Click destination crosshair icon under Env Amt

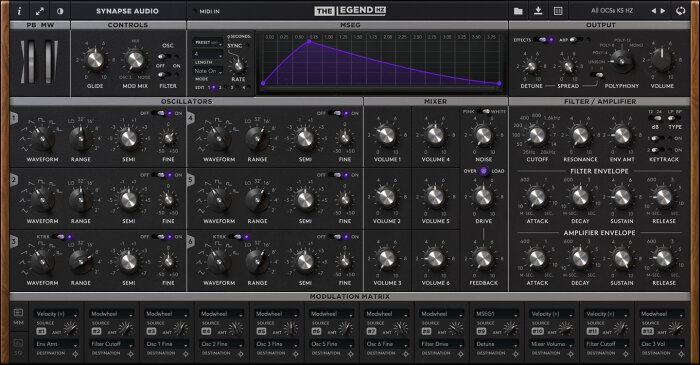[75, 354]
